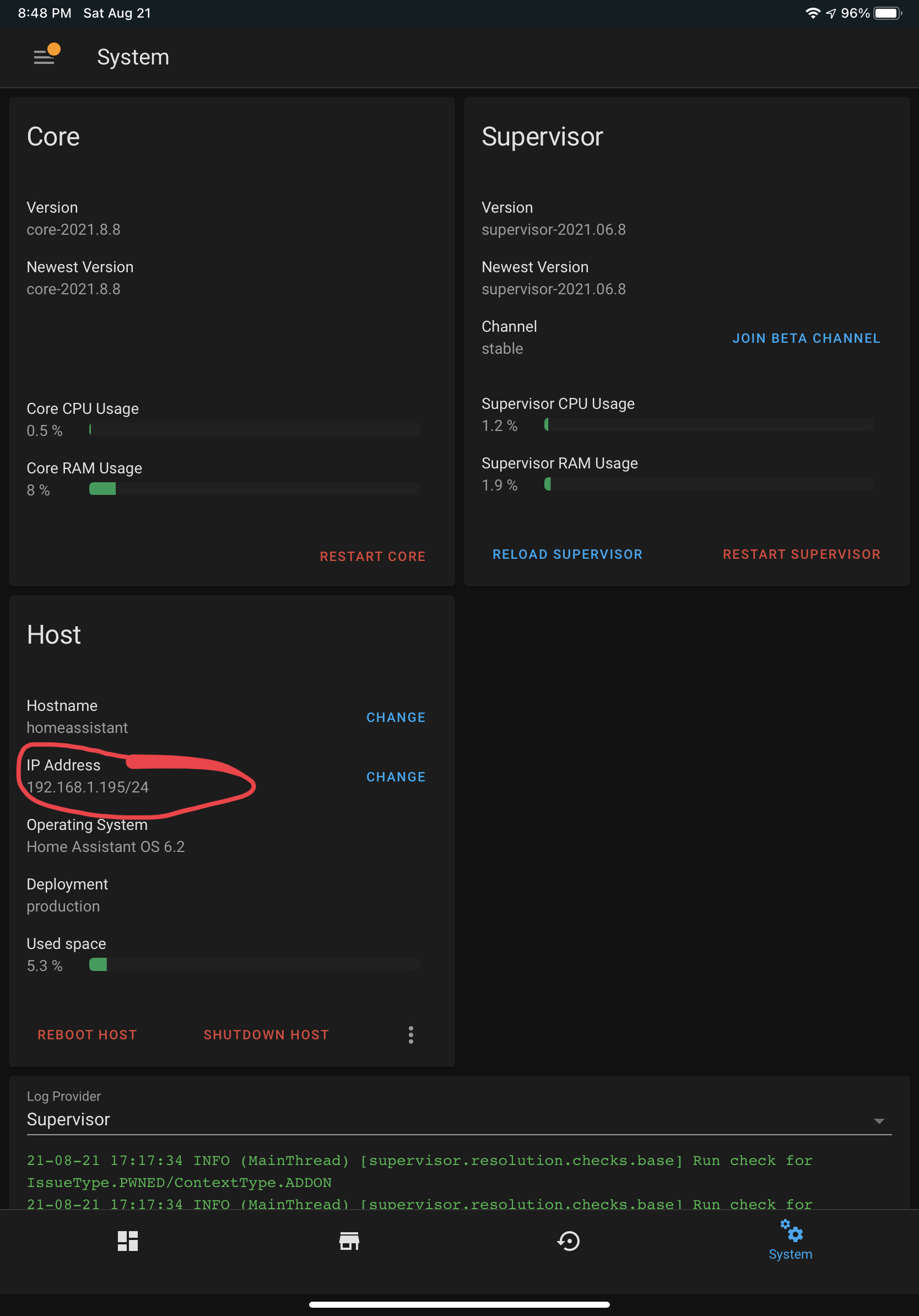The width and height of the screenshot is (919, 1316).
Task: Open the Snapshots icon in bottom bar
Action: click(568, 1242)
